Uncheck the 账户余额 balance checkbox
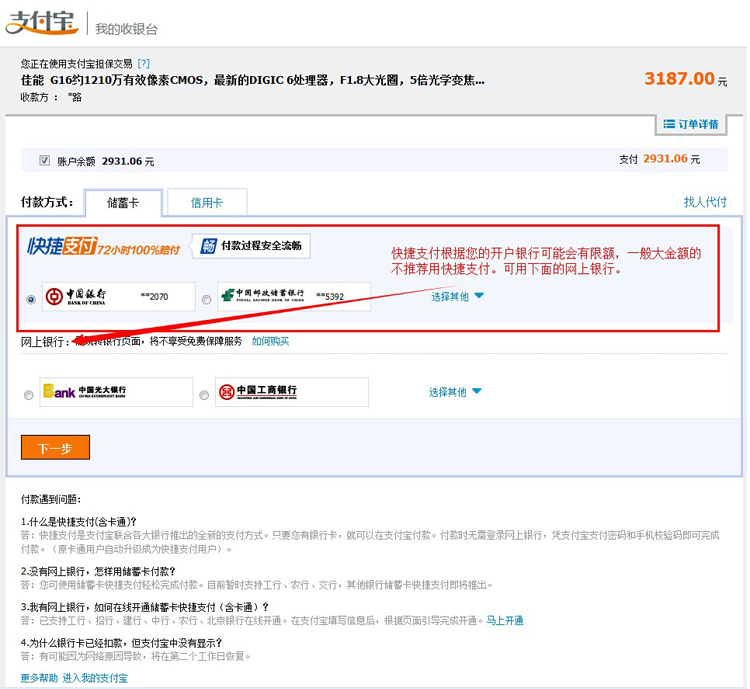750x689 pixels. [44, 160]
